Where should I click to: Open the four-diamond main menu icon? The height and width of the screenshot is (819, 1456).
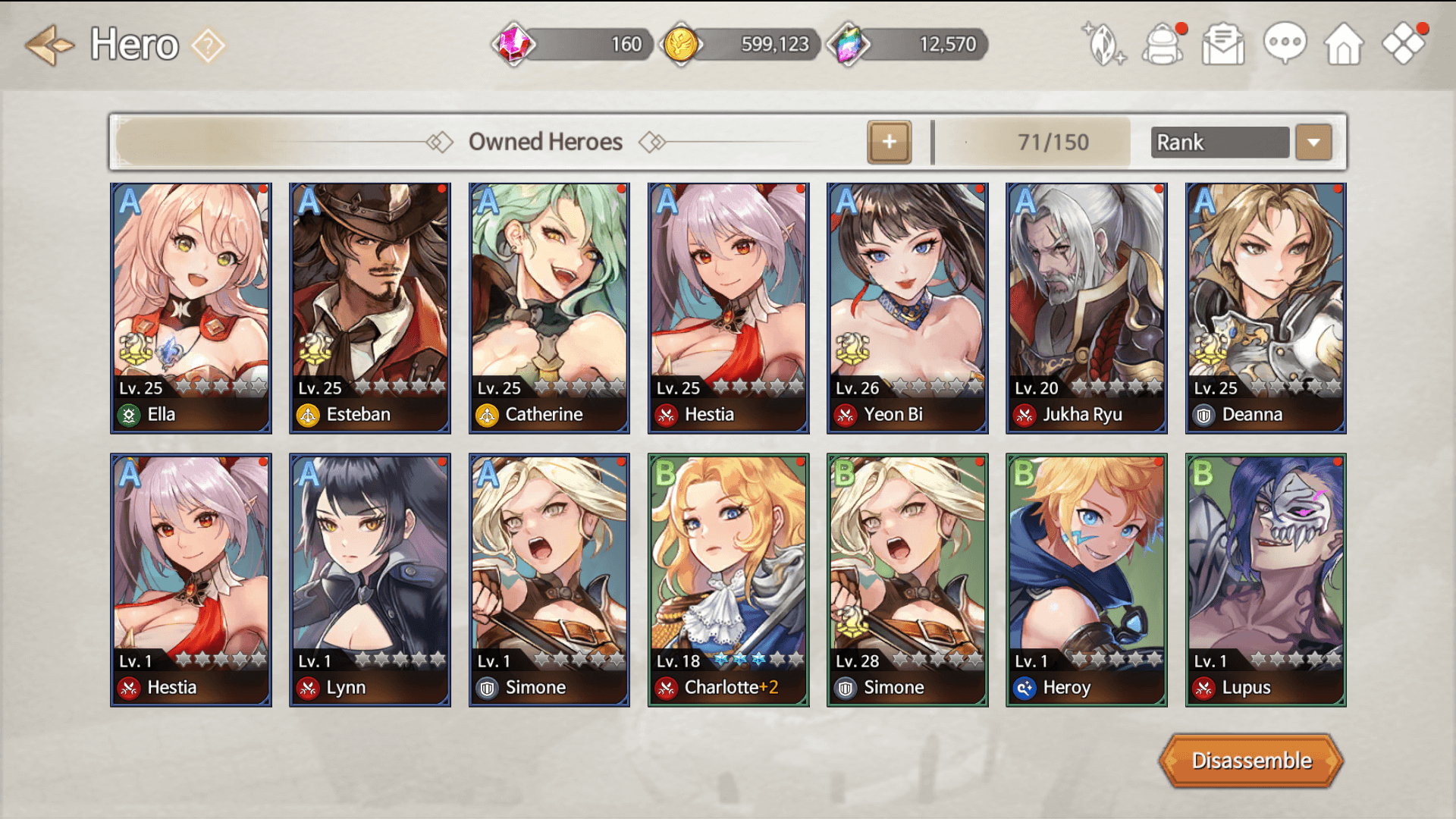point(1404,44)
